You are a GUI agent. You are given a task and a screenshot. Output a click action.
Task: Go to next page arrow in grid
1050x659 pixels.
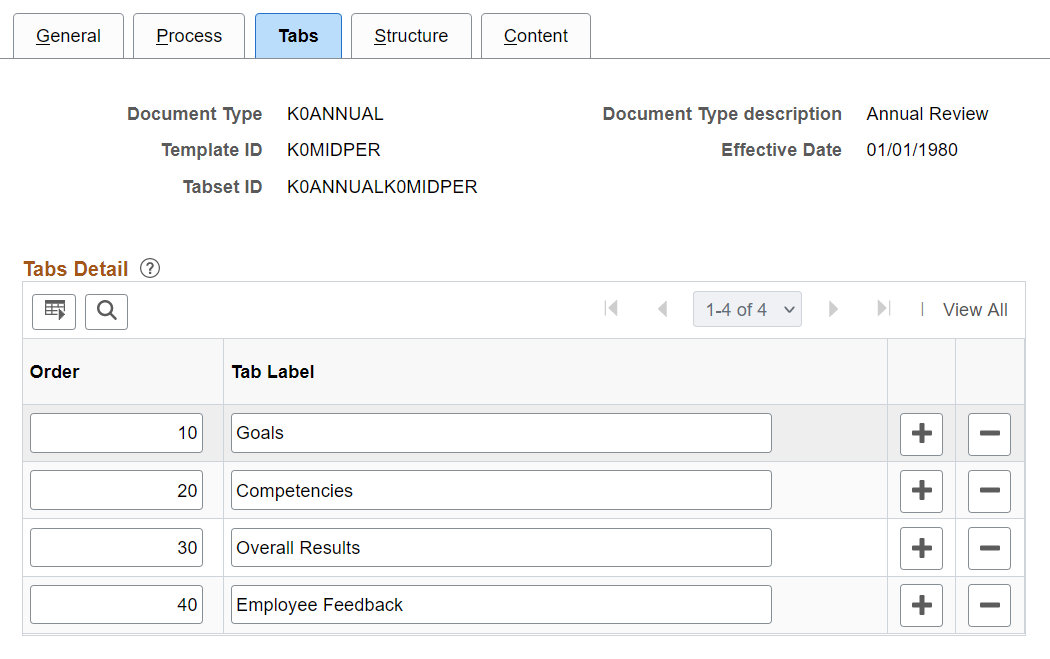coord(833,309)
